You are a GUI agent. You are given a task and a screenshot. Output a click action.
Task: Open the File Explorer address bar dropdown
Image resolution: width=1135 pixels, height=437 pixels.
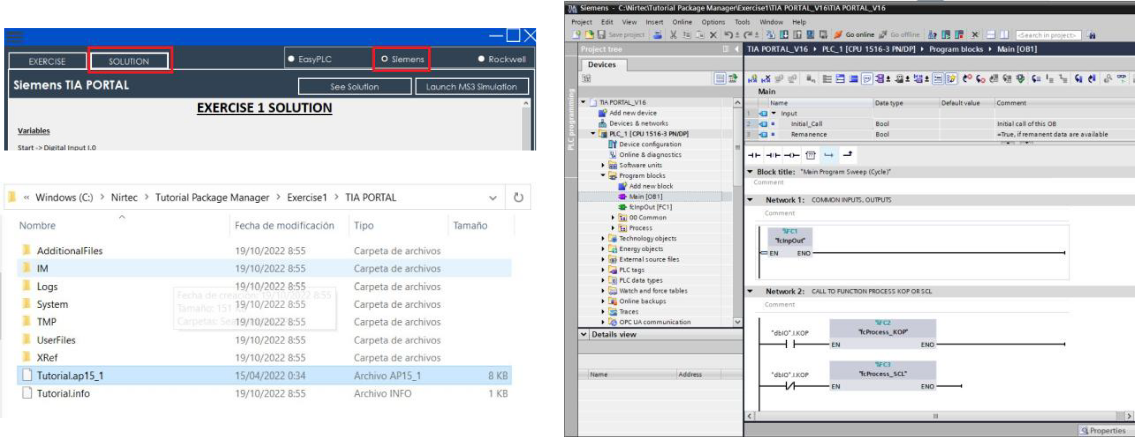pos(494,198)
